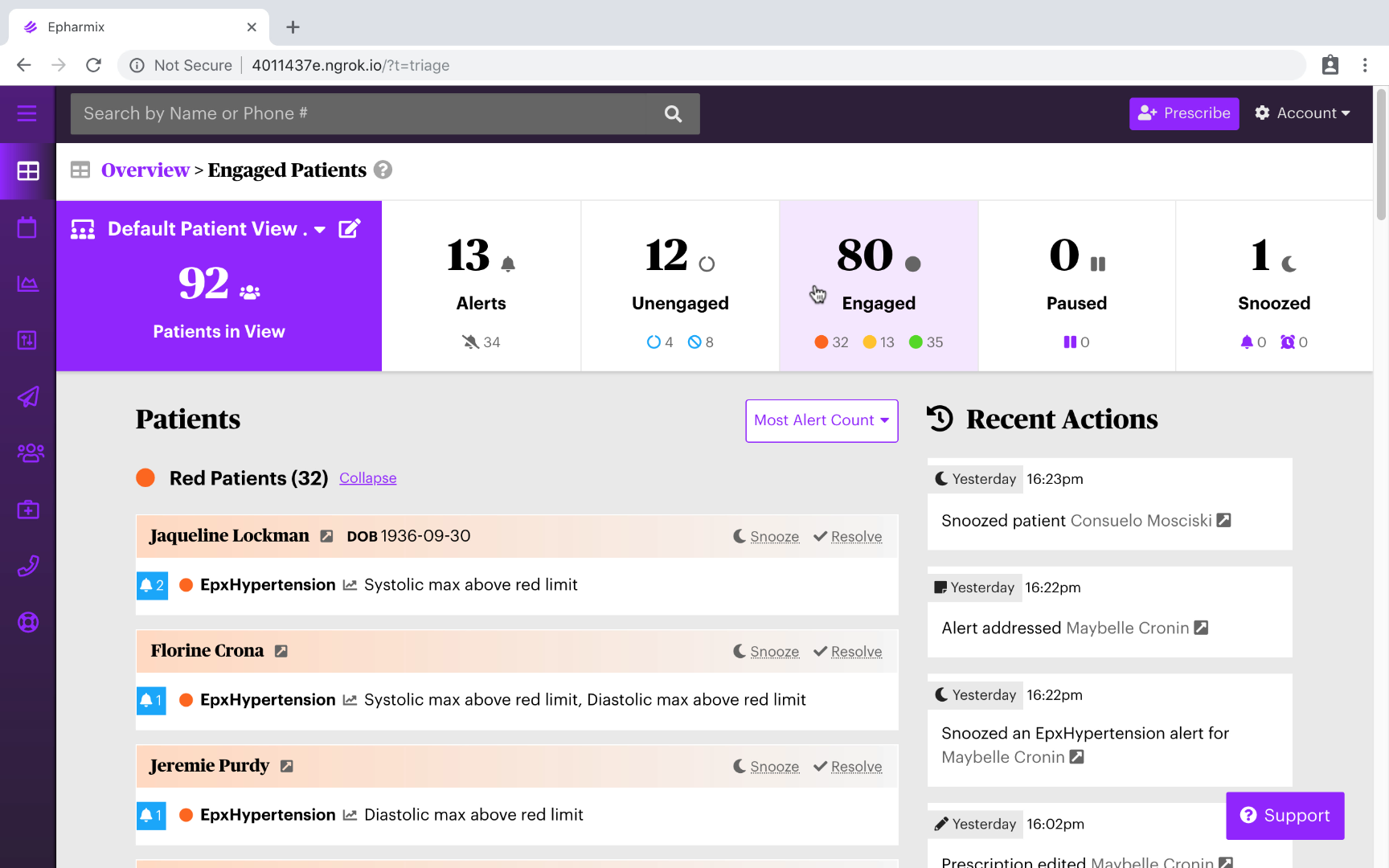Open chart icon for Florine Crona's EpxHypertension
Viewport: 1389px width, 868px height.
[x=350, y=700]
